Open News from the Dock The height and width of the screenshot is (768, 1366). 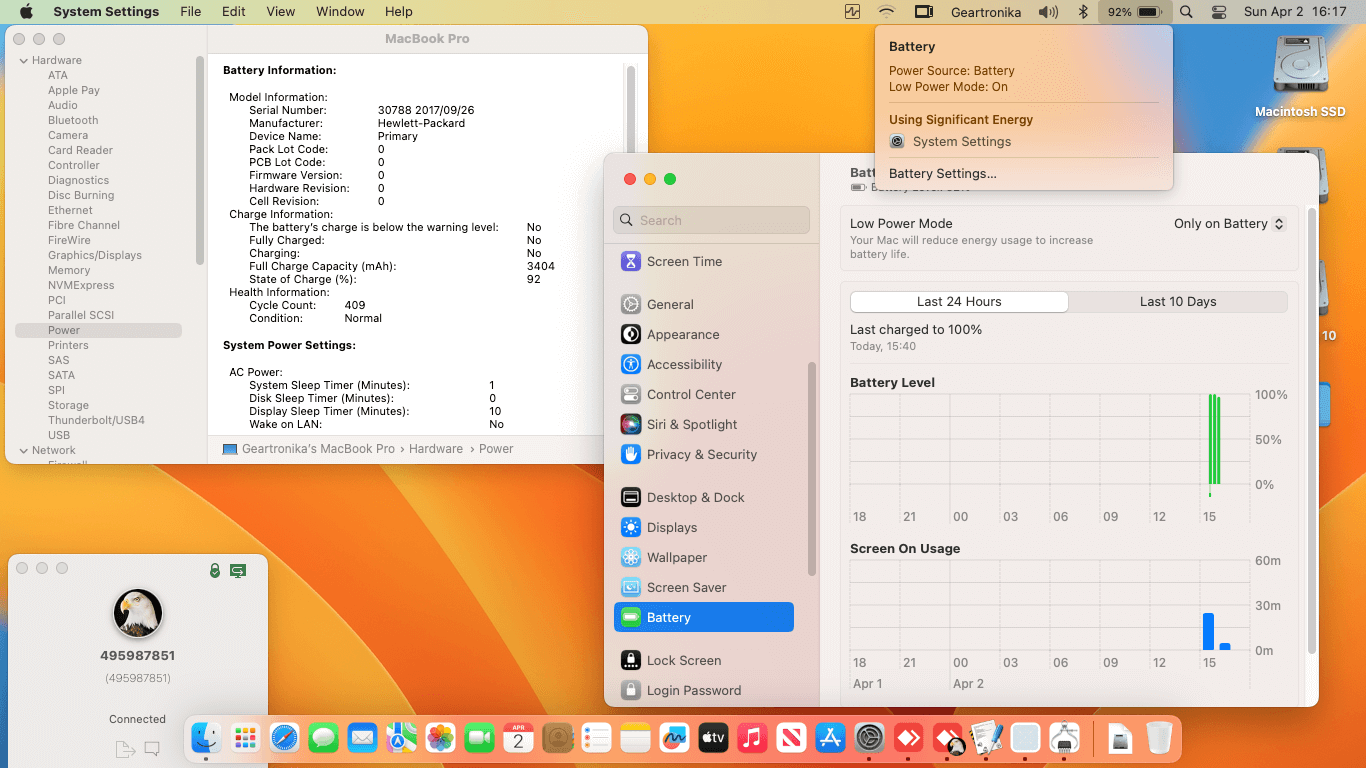pos(791,739)
